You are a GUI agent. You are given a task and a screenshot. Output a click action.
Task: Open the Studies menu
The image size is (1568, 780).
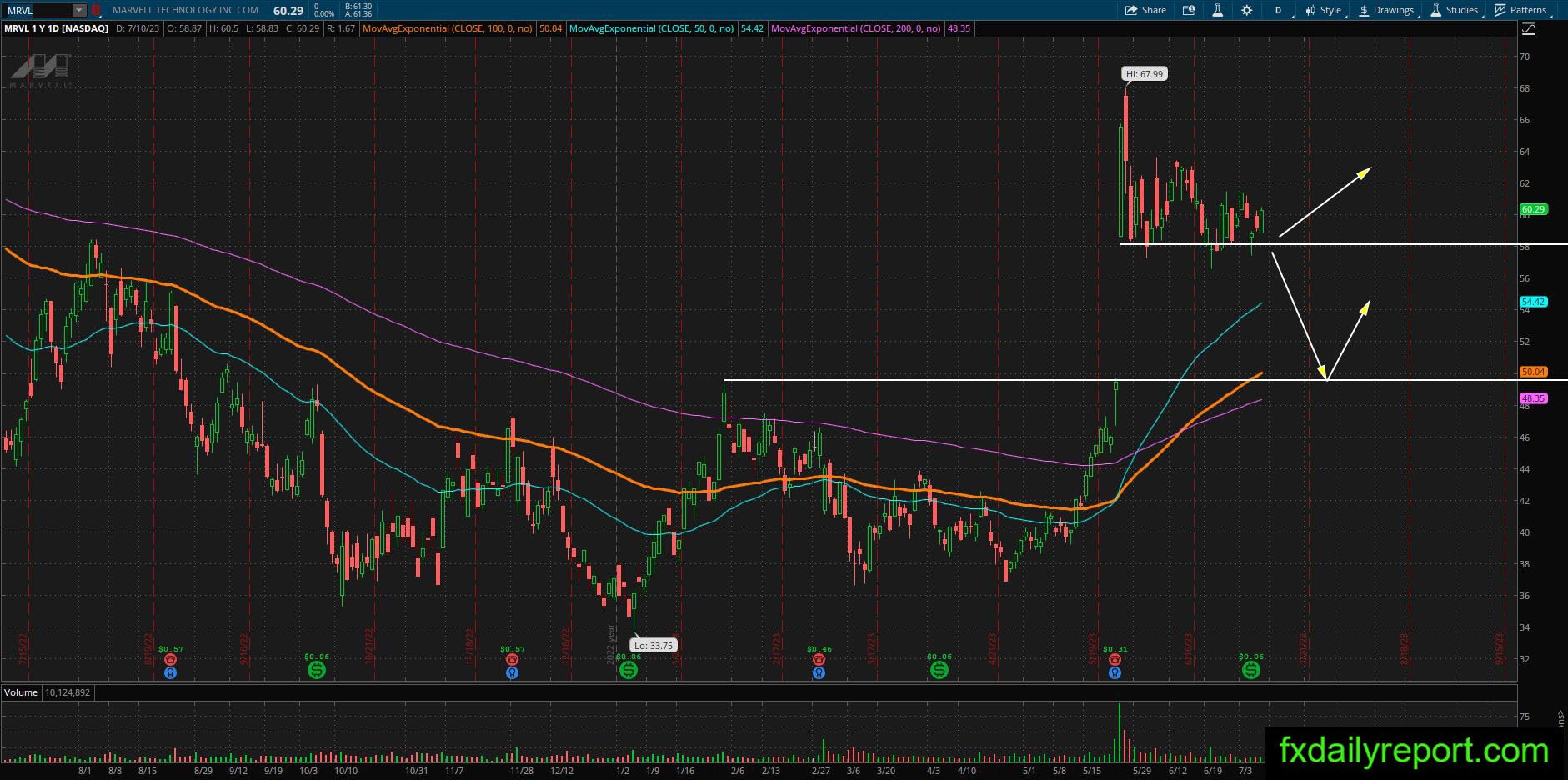(1455, 10)
